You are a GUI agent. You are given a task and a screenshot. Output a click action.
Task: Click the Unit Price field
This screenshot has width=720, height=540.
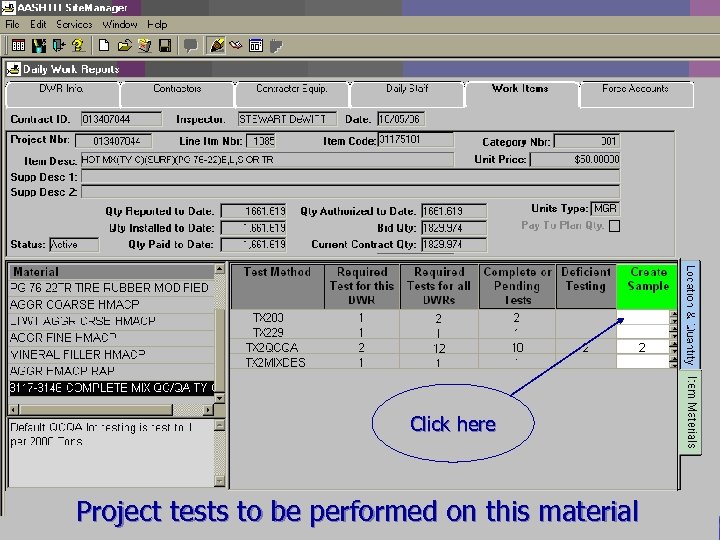click(575, 159)
